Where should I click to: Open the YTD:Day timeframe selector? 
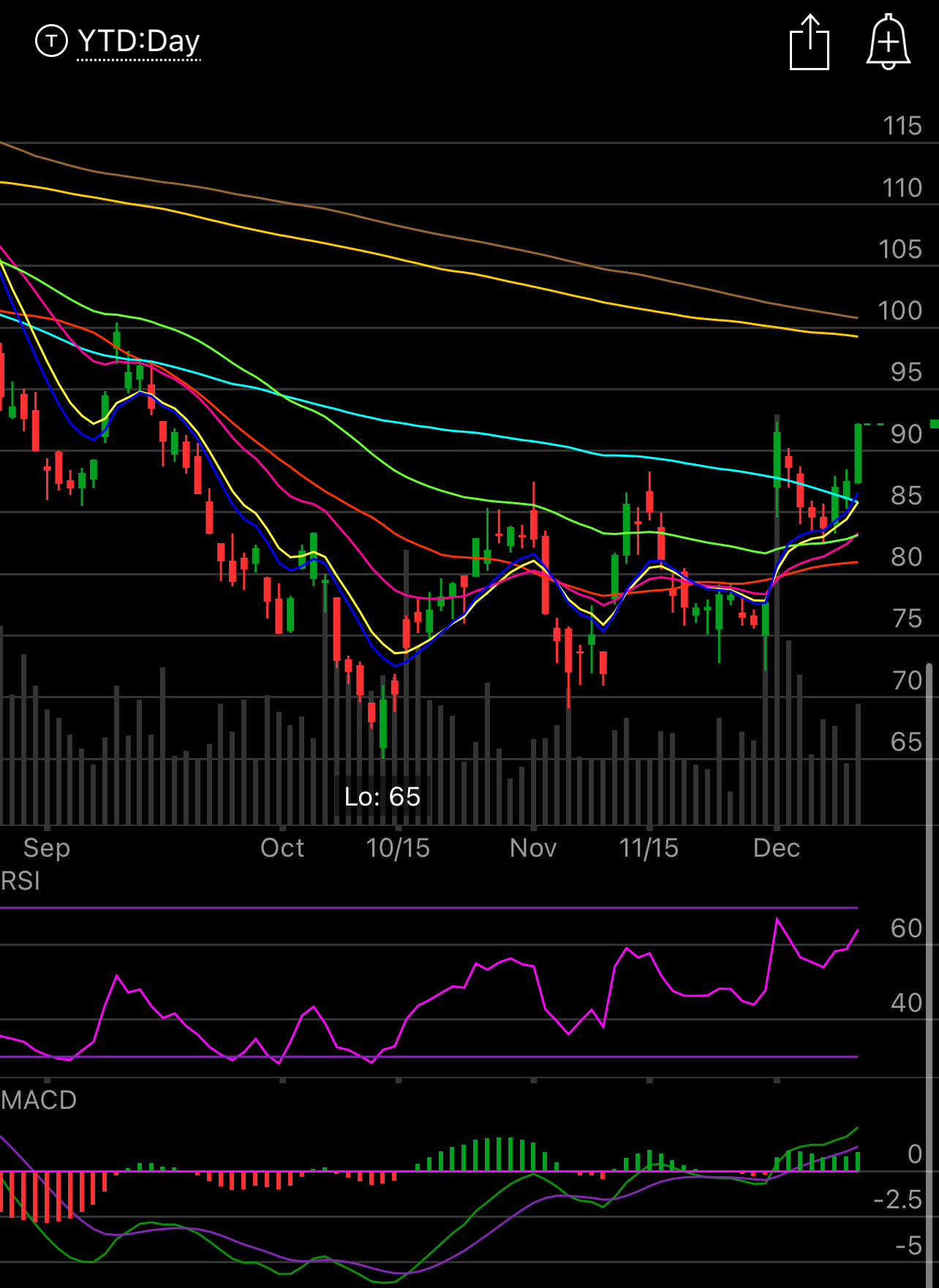(x=139, y=42)
